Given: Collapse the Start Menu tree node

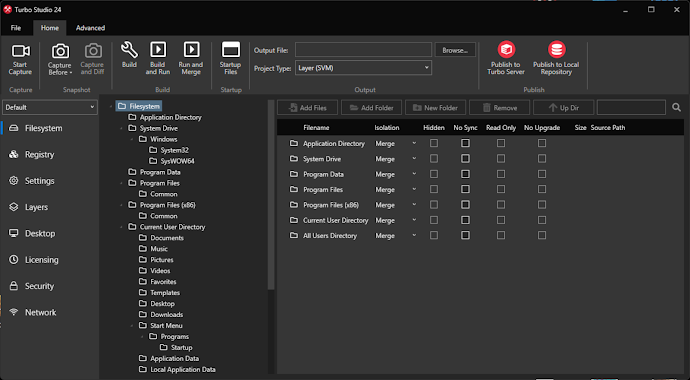Looking at the screenshot, I should (x=132, y=326).
